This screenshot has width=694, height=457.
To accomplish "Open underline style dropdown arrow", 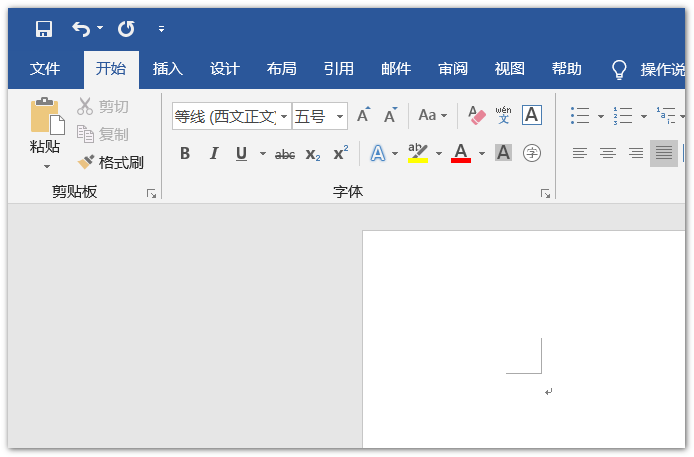I will [x=262, y=154].
